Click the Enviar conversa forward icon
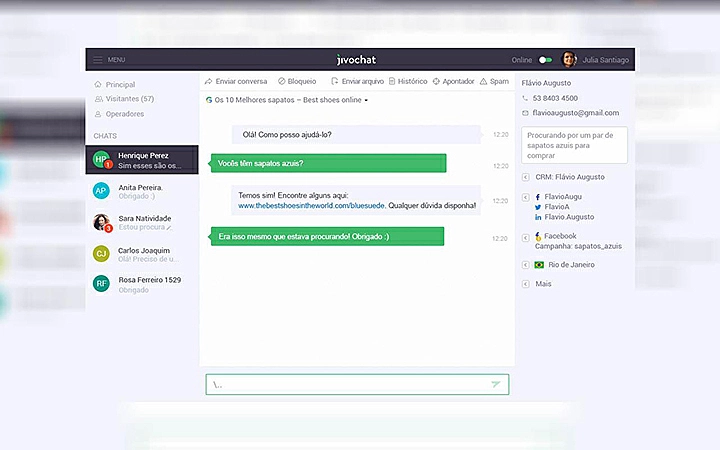Screen dimensions: 720x450 pos(208,81)
